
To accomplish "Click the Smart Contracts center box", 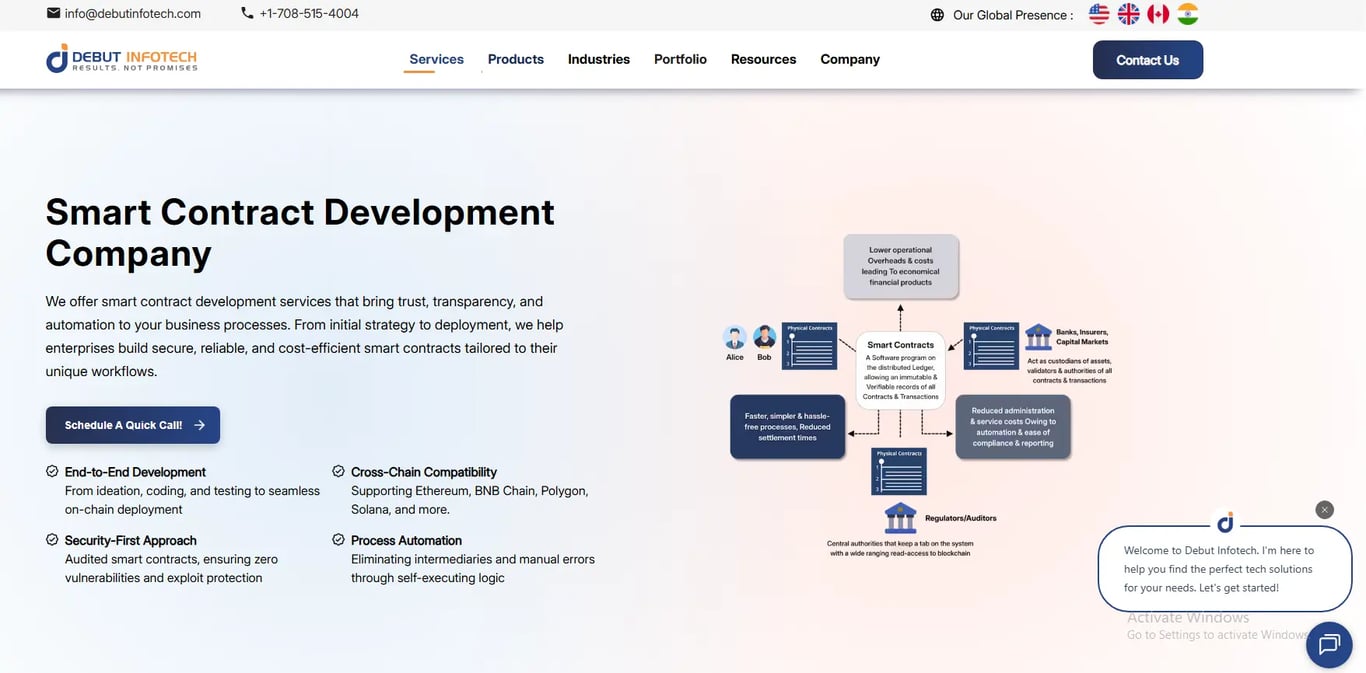I will [901, 370].
